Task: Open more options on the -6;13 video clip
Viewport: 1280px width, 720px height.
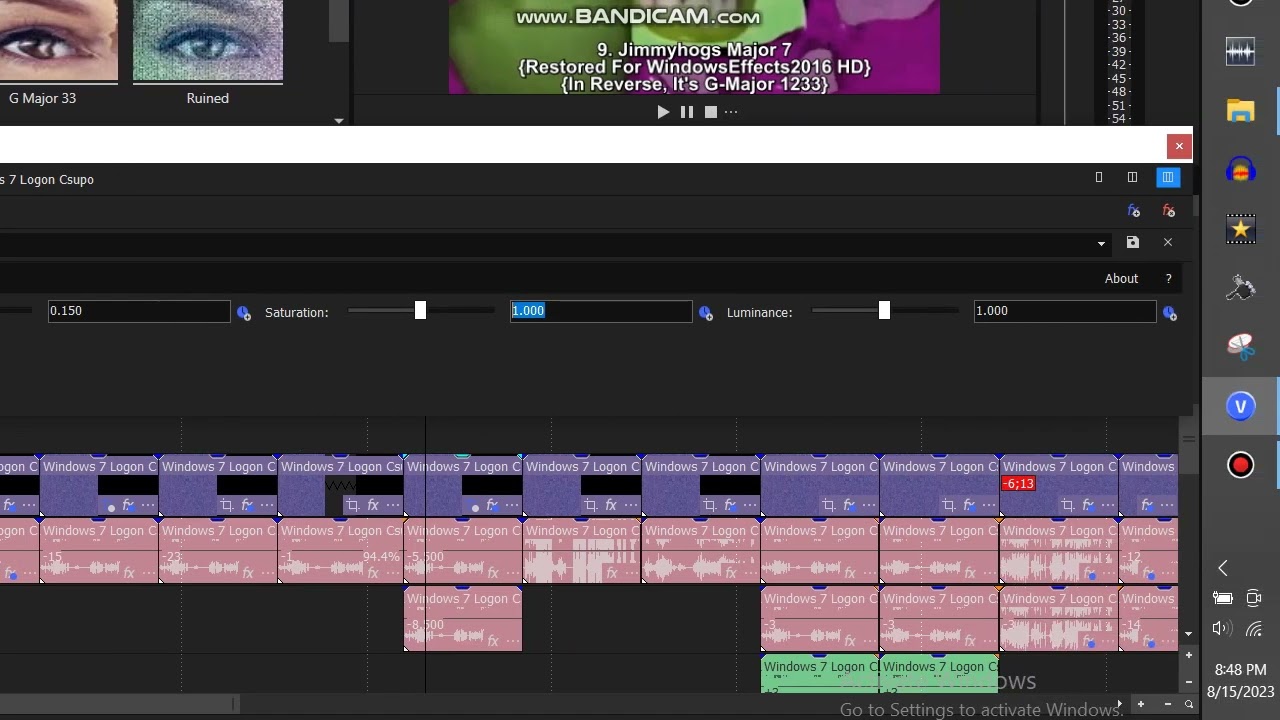Action: 1109,505
